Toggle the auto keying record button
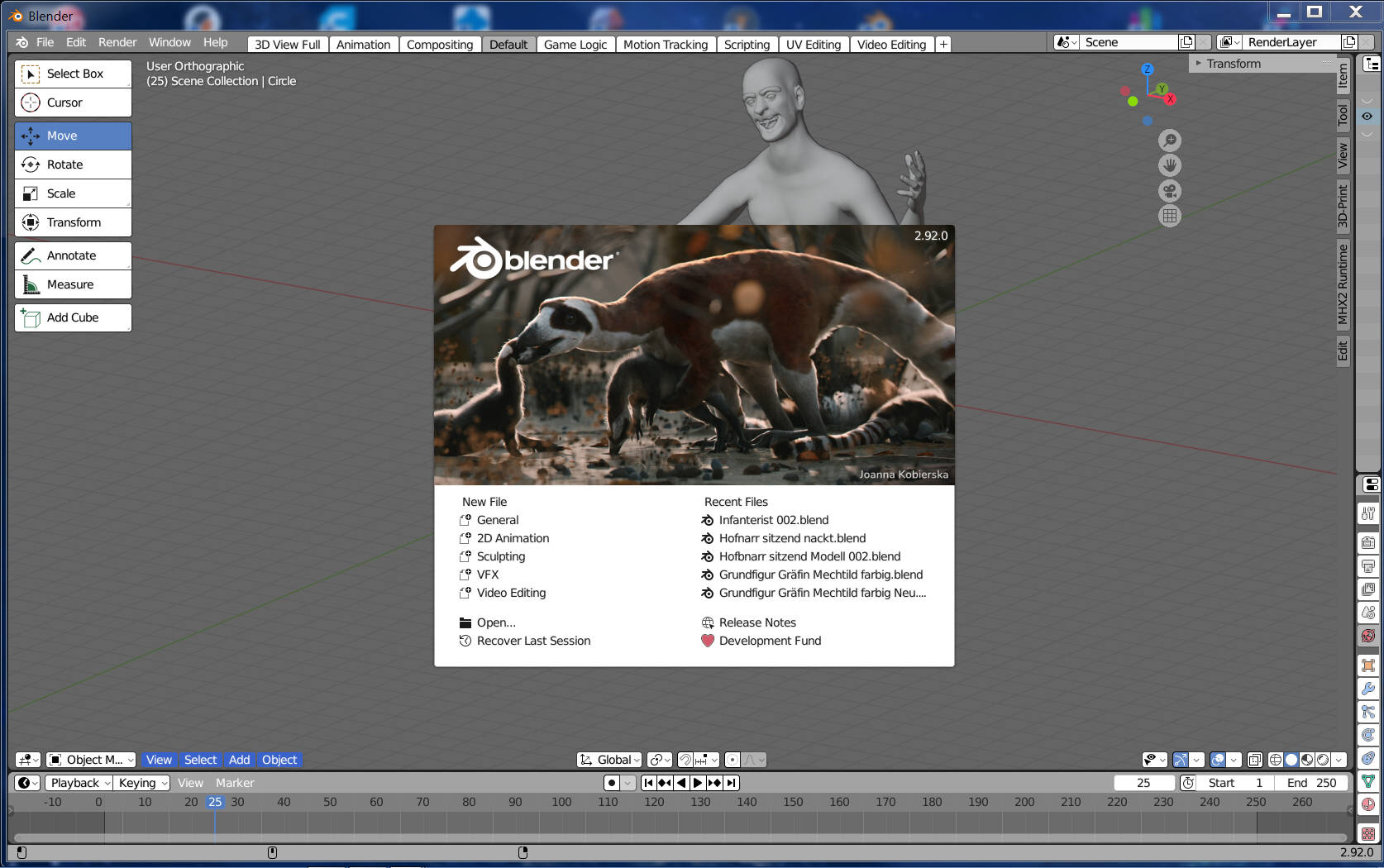The height and width of the screenshot is (868, 1384). [x=612, y=783]
